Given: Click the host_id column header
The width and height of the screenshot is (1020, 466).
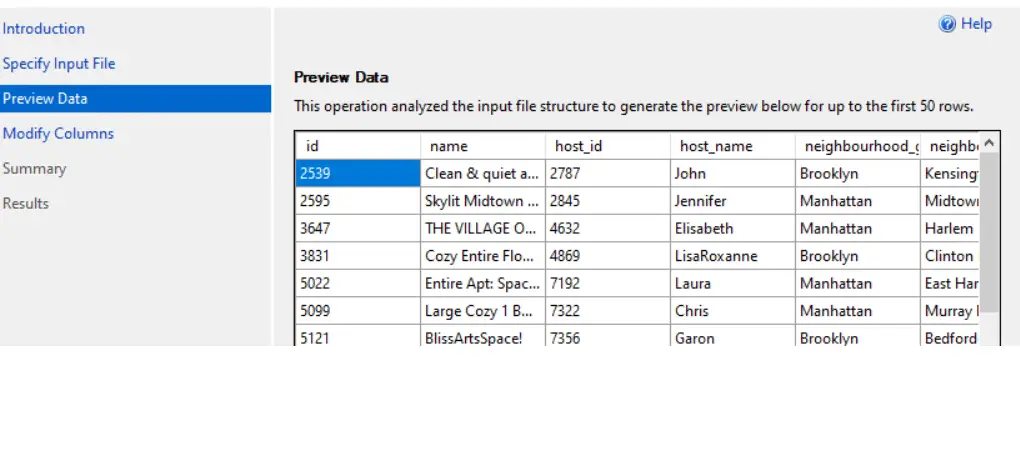Looking at the screenshot, I should pyautogui.click(x=608, y=146).
